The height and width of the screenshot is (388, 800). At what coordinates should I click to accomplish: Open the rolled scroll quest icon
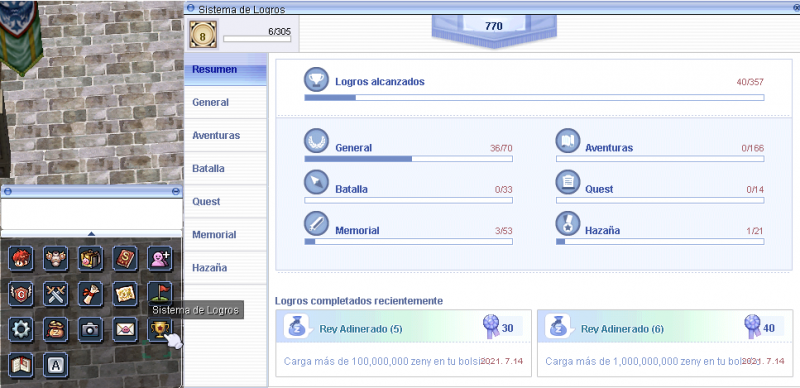pyautogui.click(x=91, y=294)
